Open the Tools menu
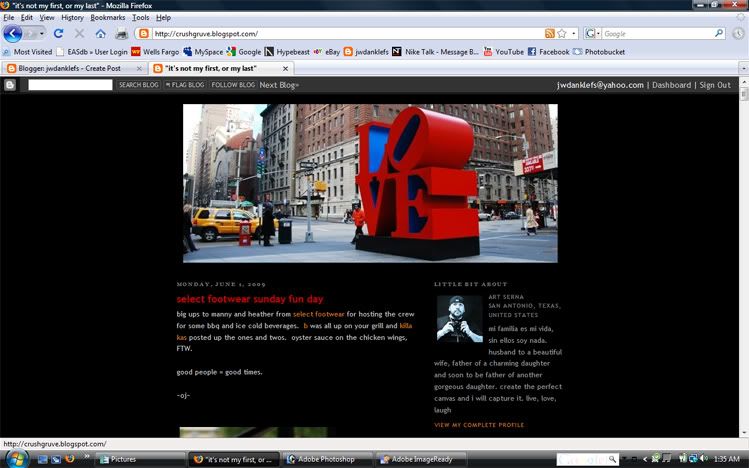This screenshot has height=468, width=749. (140, 17)
